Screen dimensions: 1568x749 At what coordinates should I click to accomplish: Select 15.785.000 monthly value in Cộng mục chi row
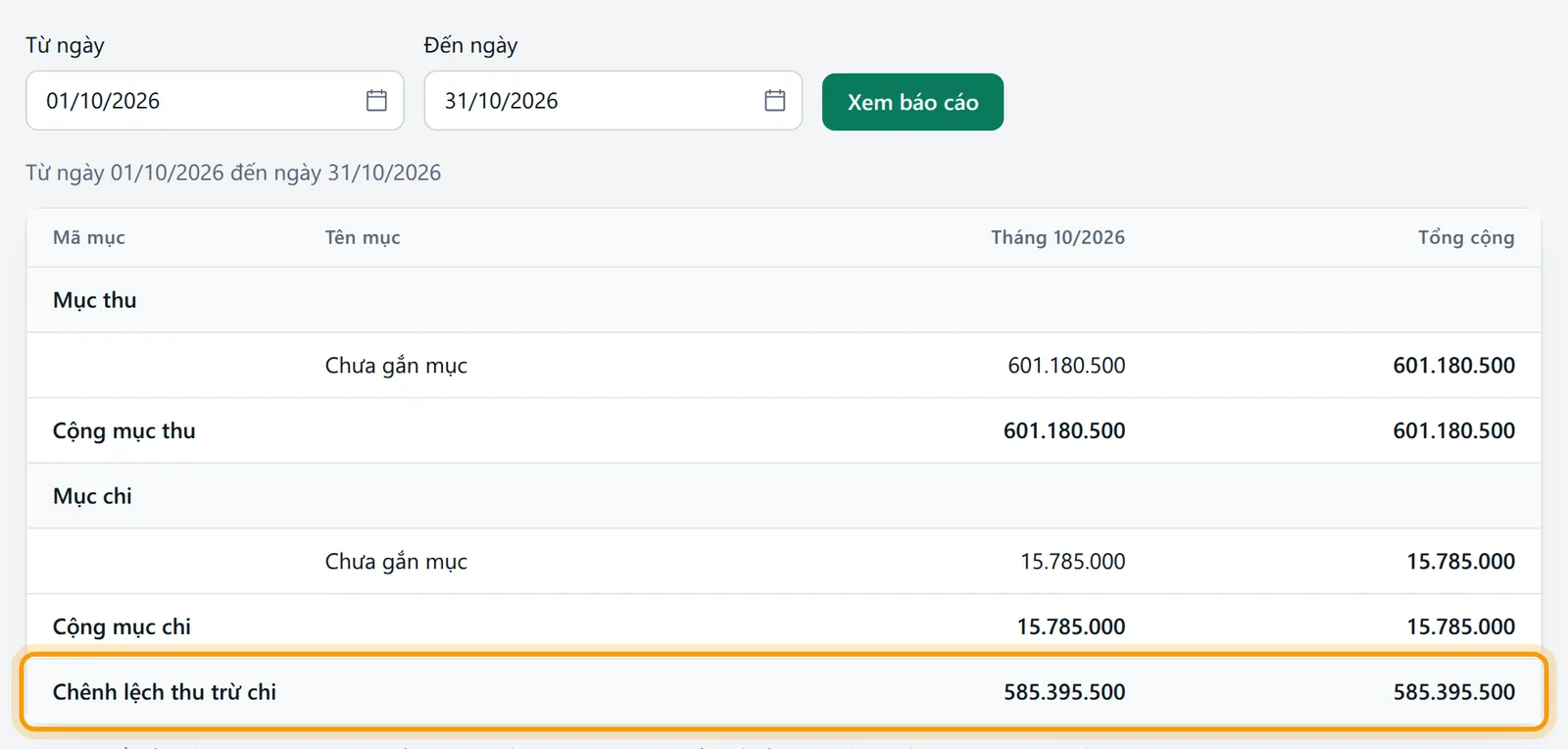click(1071, 626)
